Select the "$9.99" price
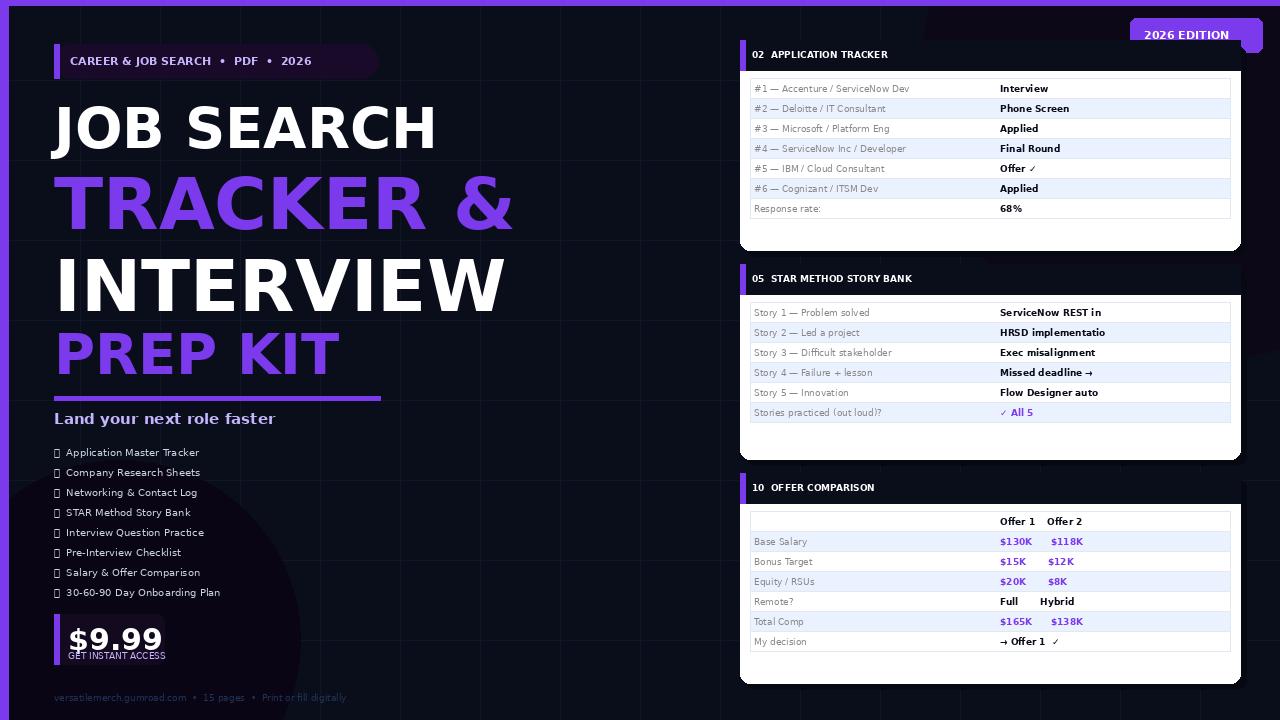Image resolution: width=1280 pixels, height=720 pixels. 115,639
